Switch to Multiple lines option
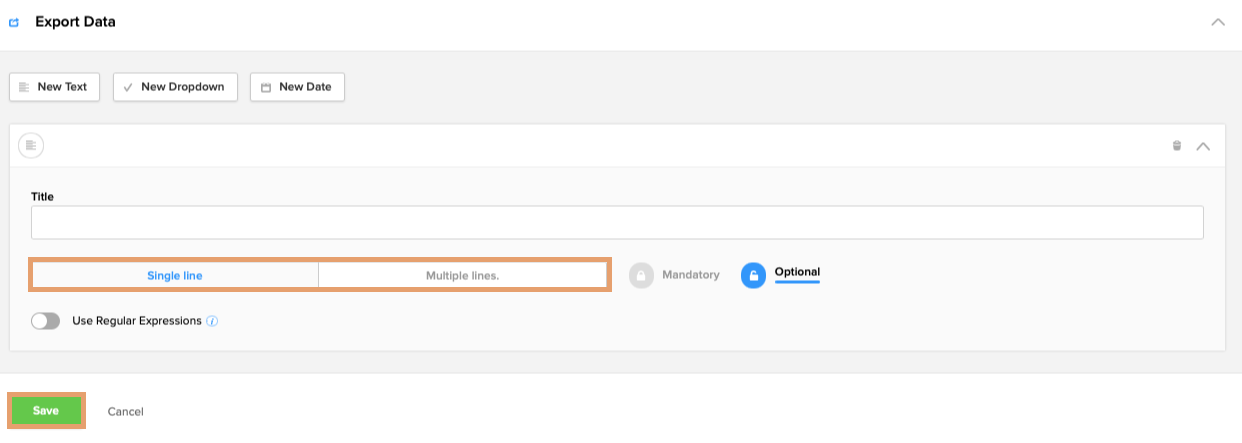The image size is (1242, 443). pos(462,275)
